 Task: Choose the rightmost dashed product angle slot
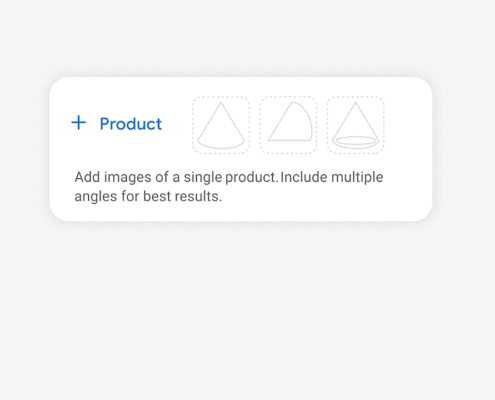tap(356, 125)
